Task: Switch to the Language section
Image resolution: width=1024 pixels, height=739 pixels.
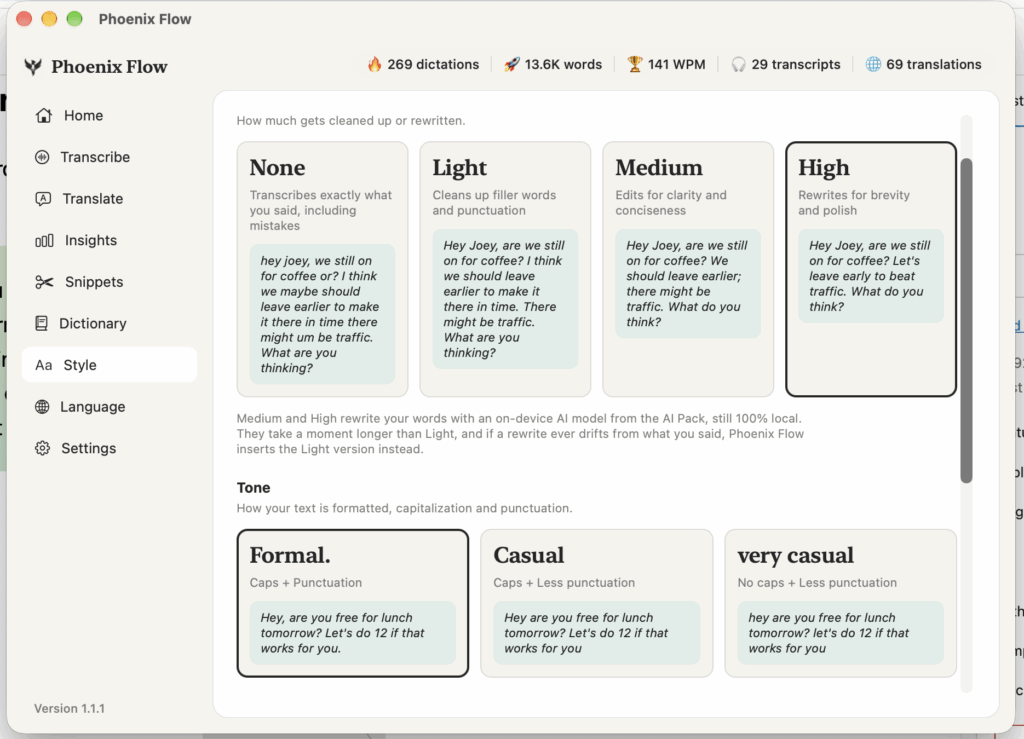Action: [x=109, y=407]
